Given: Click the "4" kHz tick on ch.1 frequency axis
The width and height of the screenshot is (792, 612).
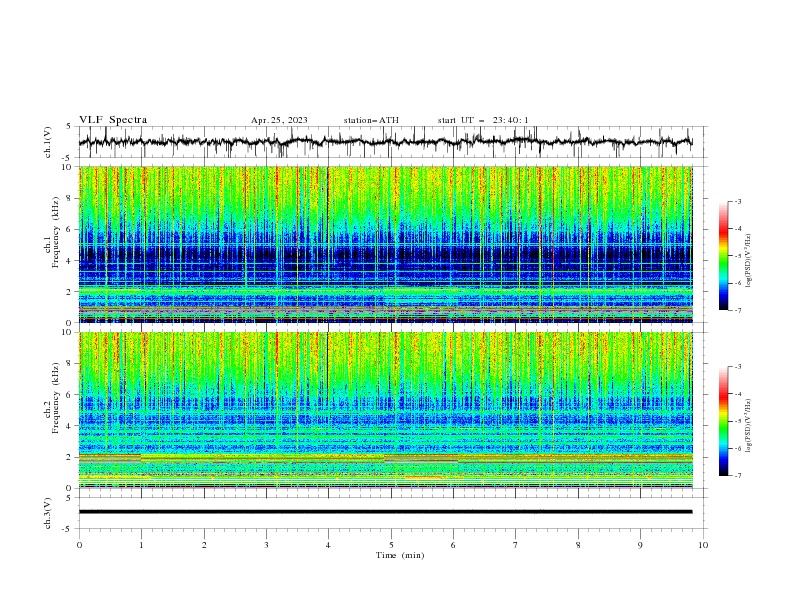Looking at the screenshot, I should [x=71, y=261].
